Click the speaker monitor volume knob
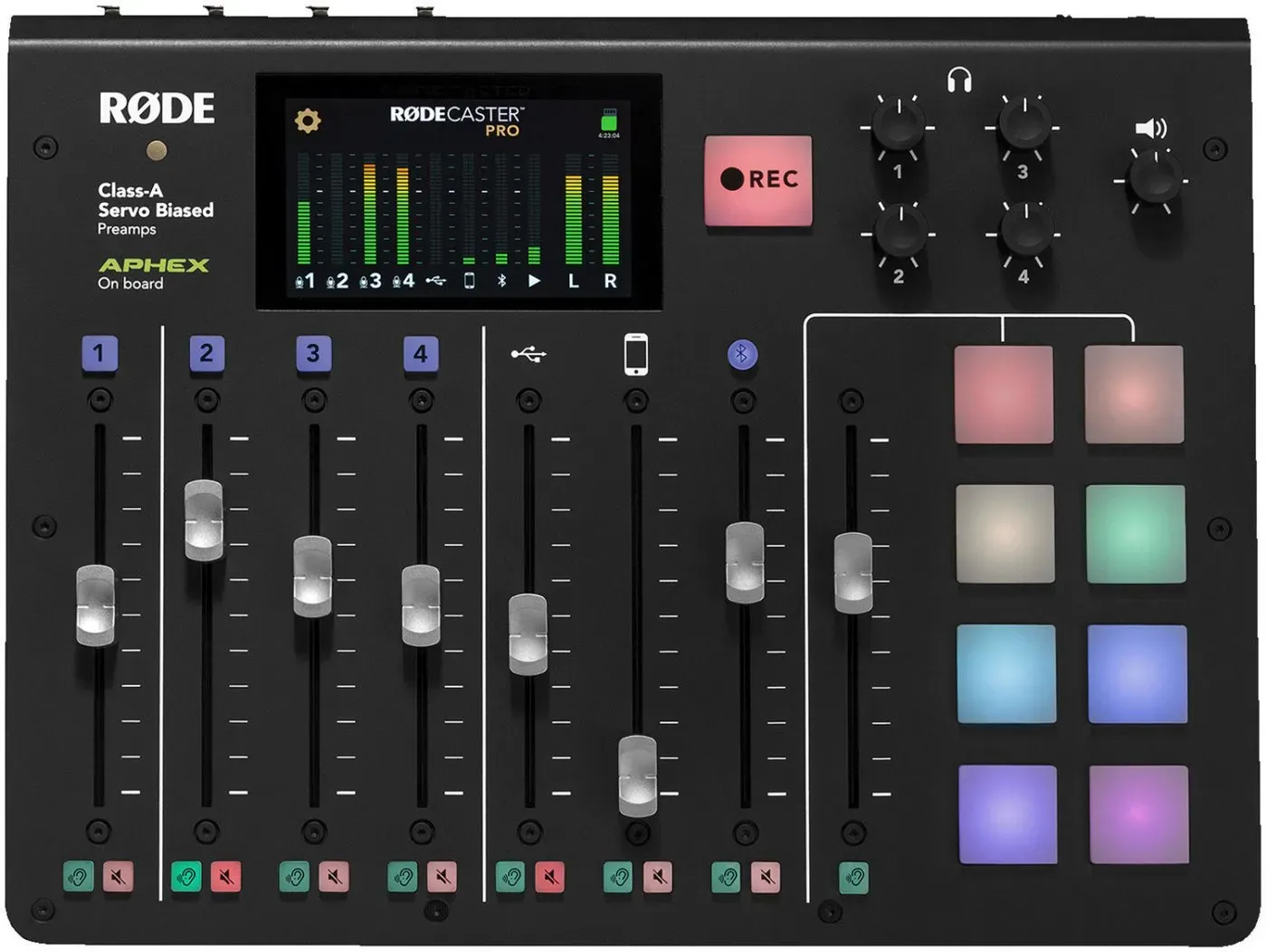Screen dimensions: 1267x952 (x=1156, y=177)
